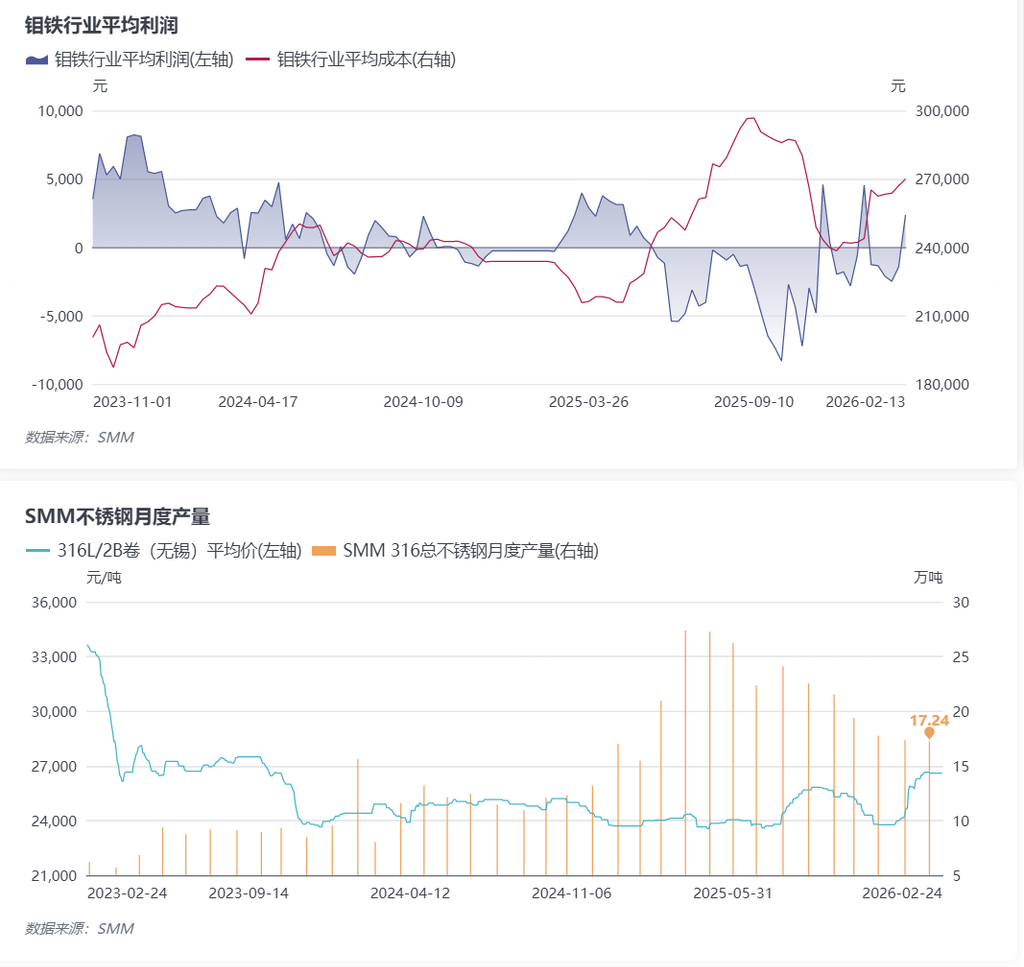Click the 2023-11-01 date on the top chart
Screen dimensions: 1024x967
(132, 401)
